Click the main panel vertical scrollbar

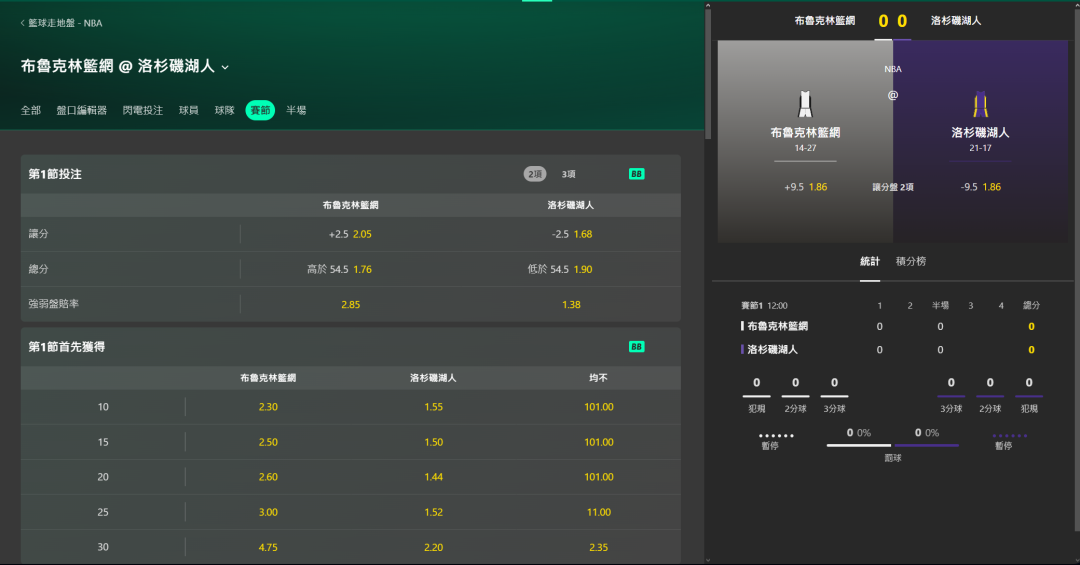(x=707, y=74)
